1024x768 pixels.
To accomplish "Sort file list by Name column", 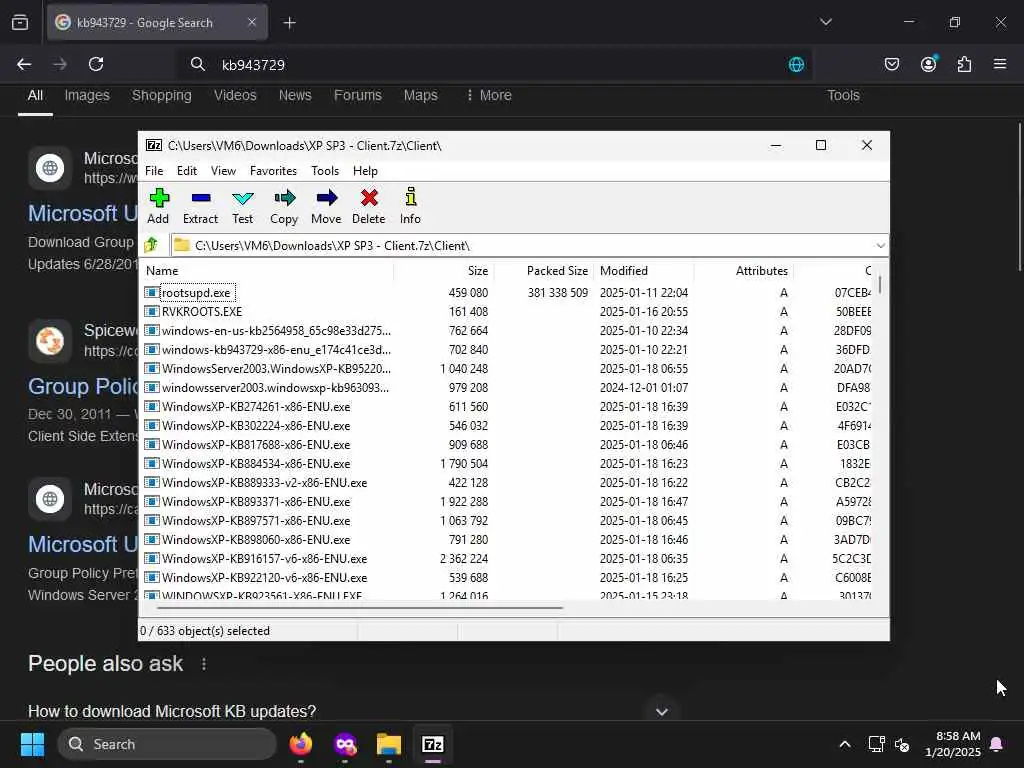I will coord(266,270).
